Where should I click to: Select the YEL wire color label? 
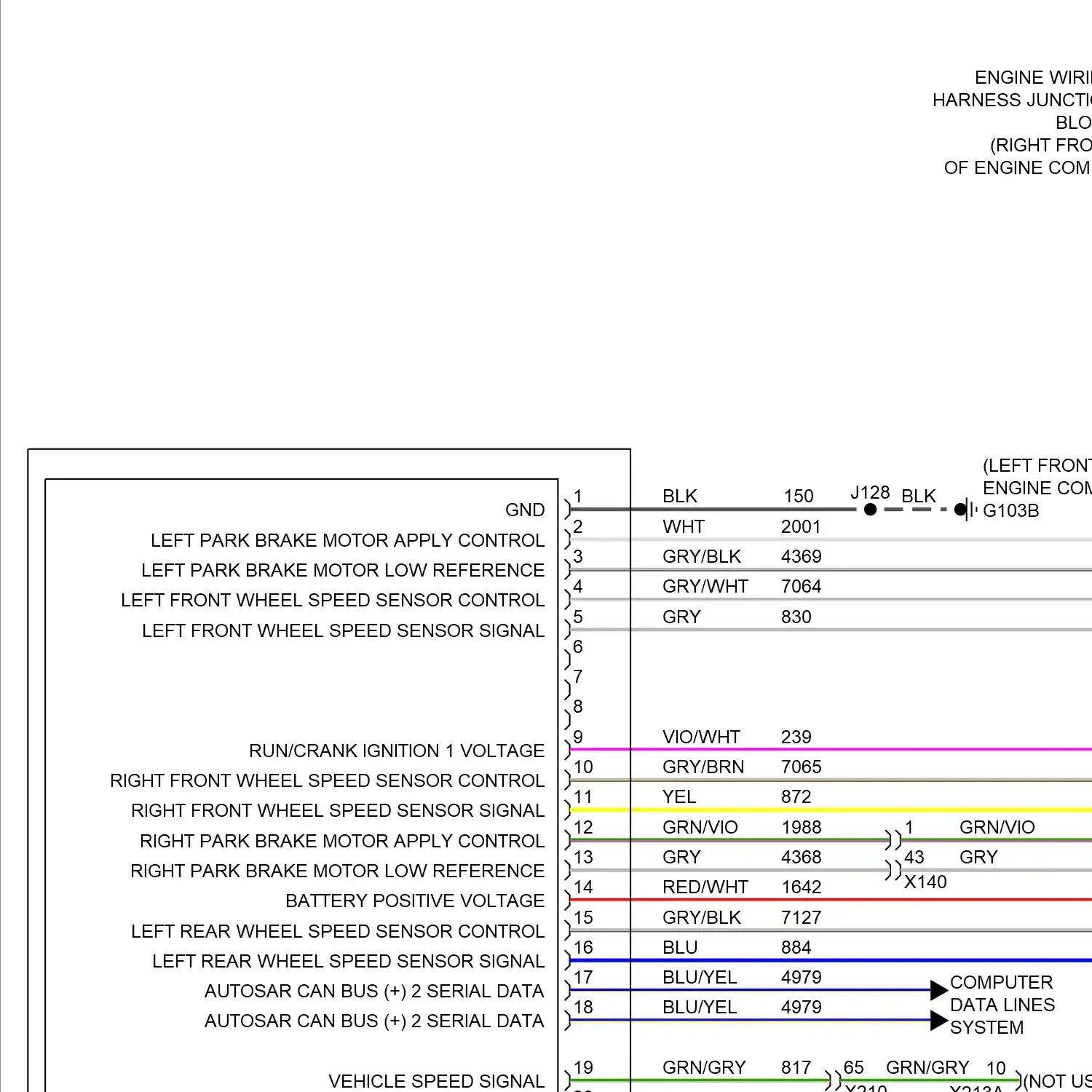pyautogui.click(x=679, y=796)
